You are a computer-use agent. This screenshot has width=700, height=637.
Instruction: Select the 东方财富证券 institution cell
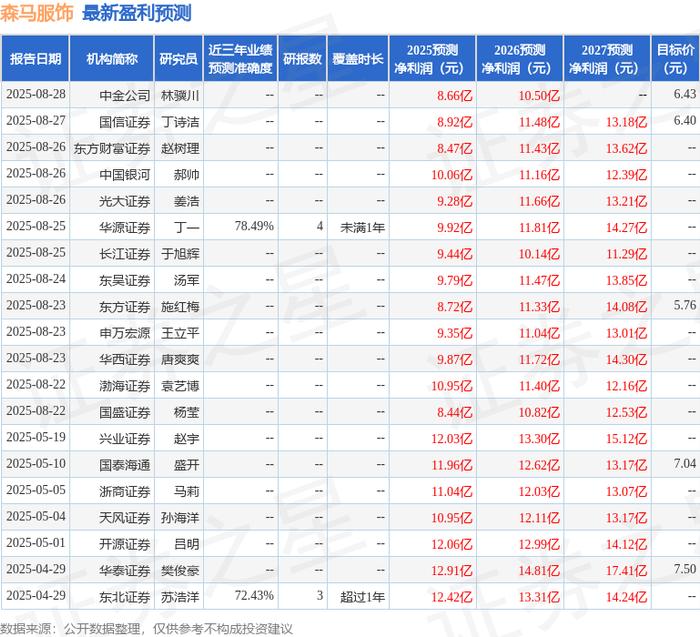coord(112,148)
